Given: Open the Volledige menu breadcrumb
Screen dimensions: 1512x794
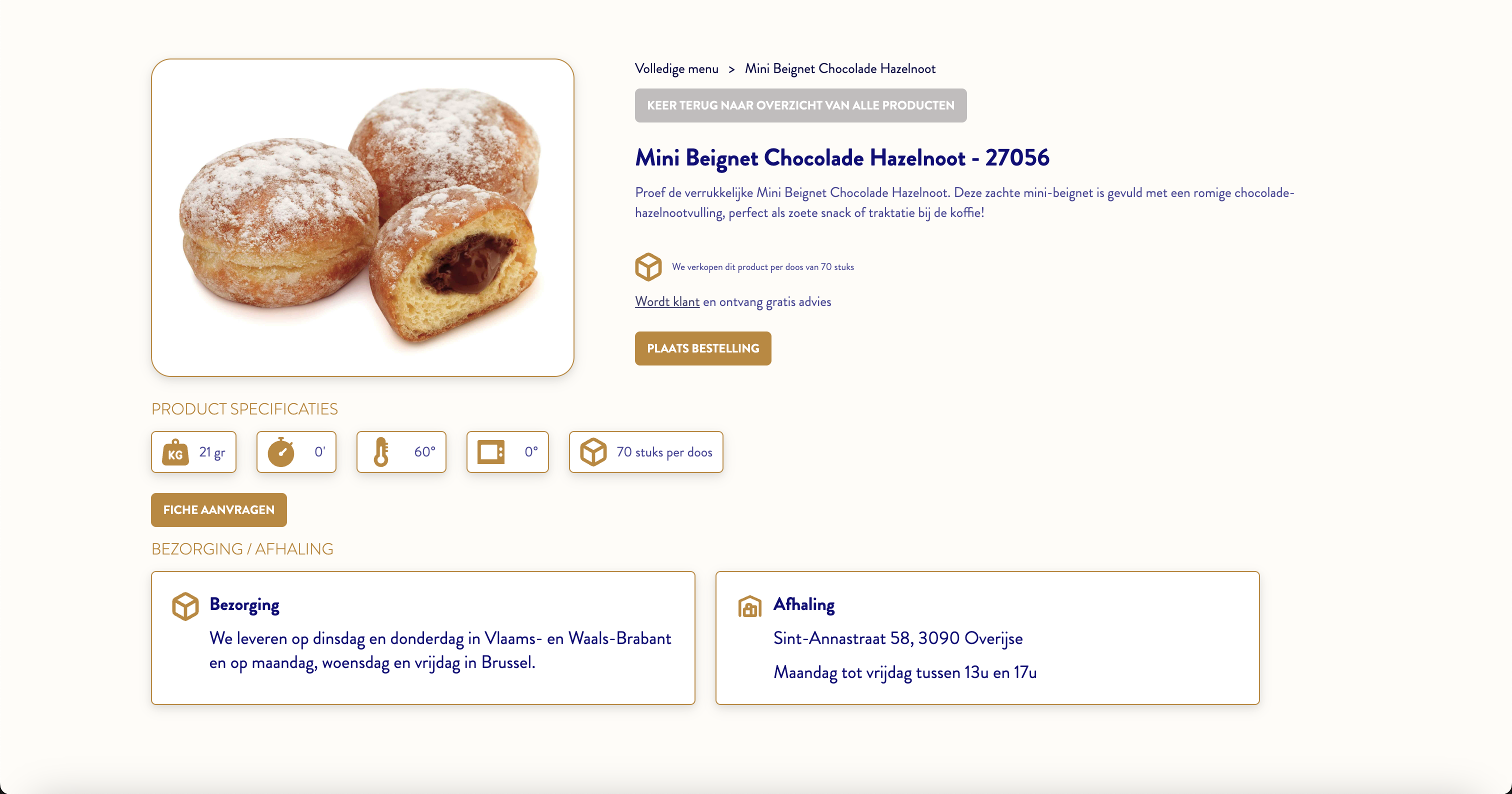Looking at the screenshot, I should pos(677,68).
